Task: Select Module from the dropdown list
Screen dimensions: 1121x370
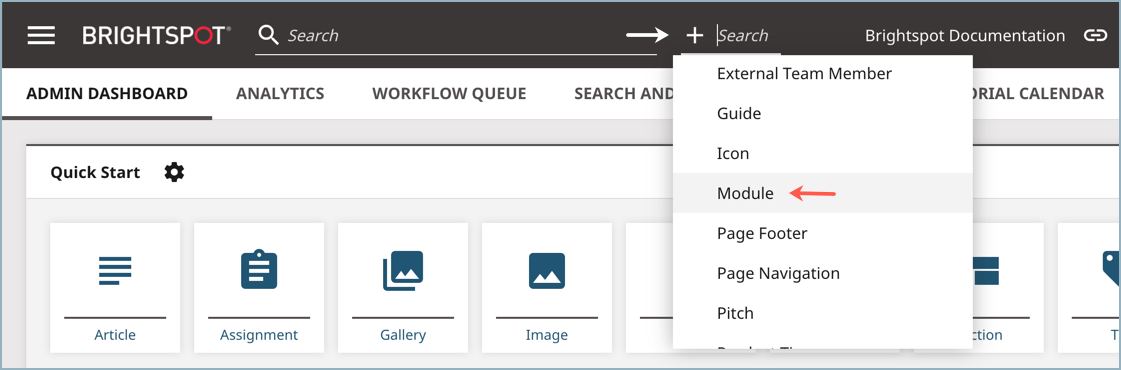Action: tap(823, 193)
